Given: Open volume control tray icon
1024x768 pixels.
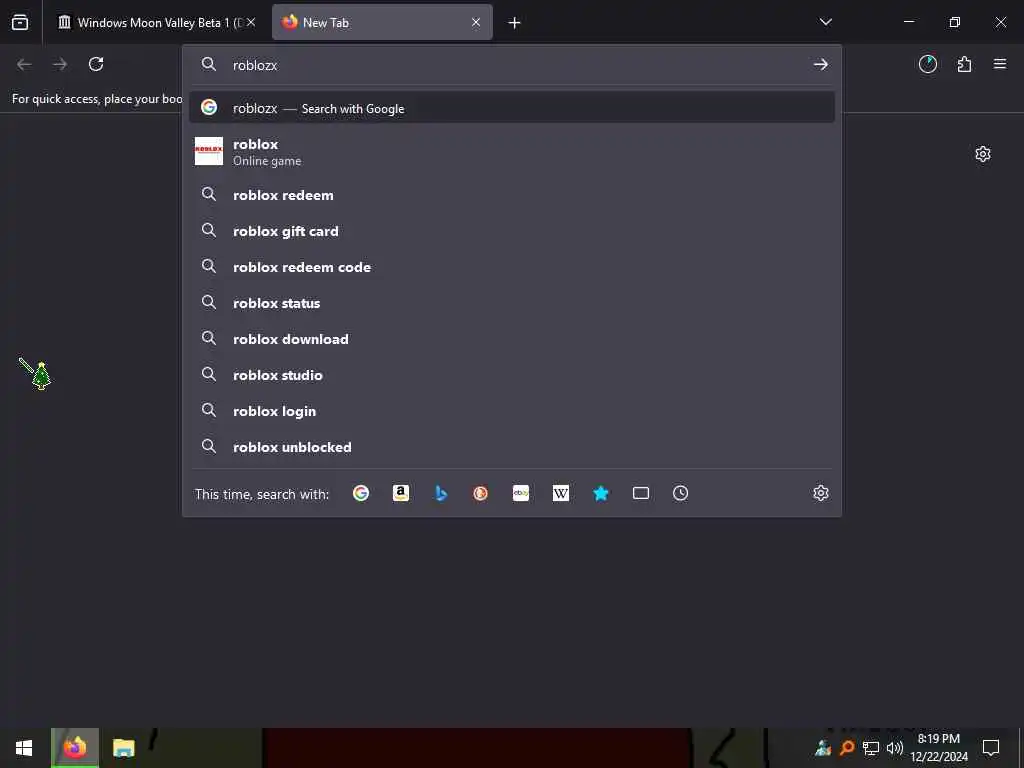Looking at the screenshot, I should click(x=895, y=747).
